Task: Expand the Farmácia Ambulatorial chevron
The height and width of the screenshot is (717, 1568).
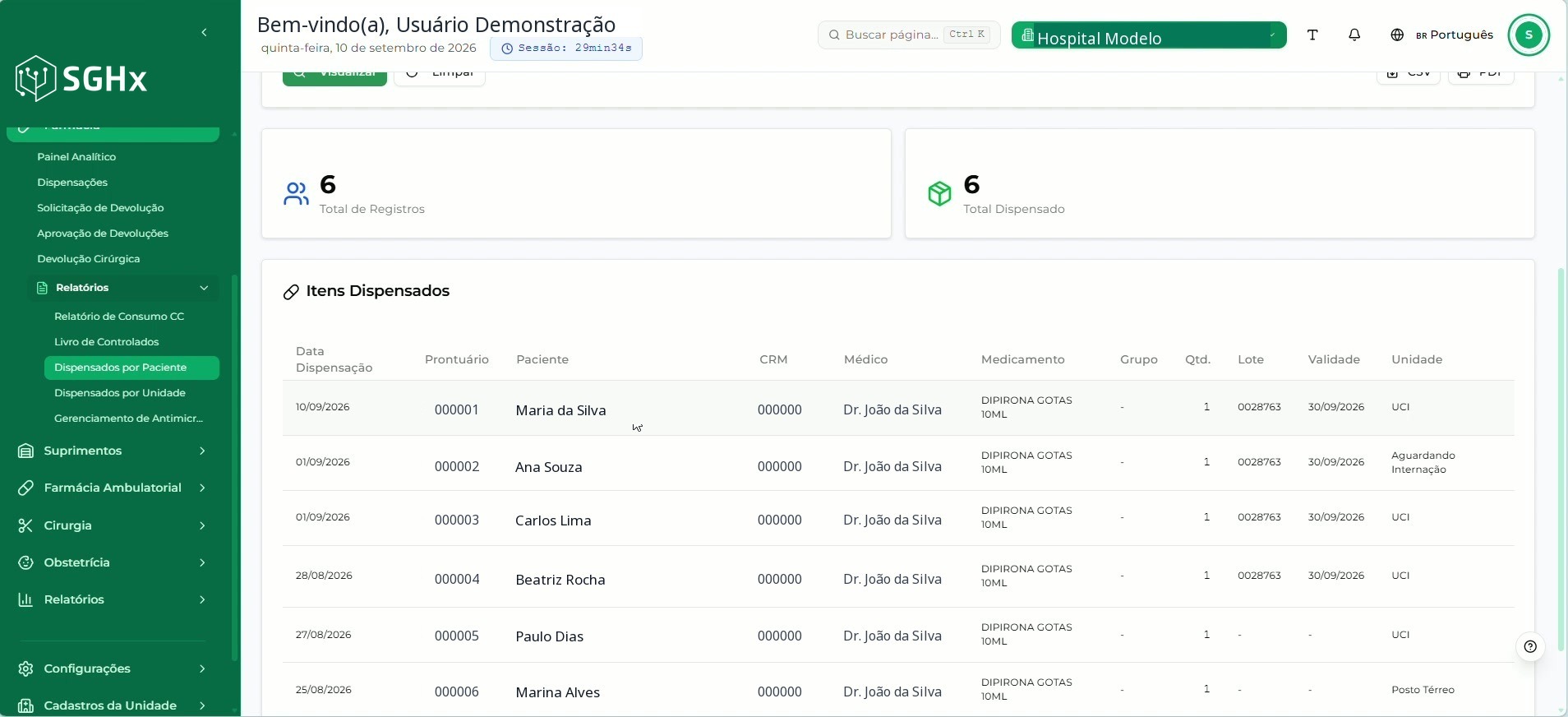Action: click(x=202, y=488)
